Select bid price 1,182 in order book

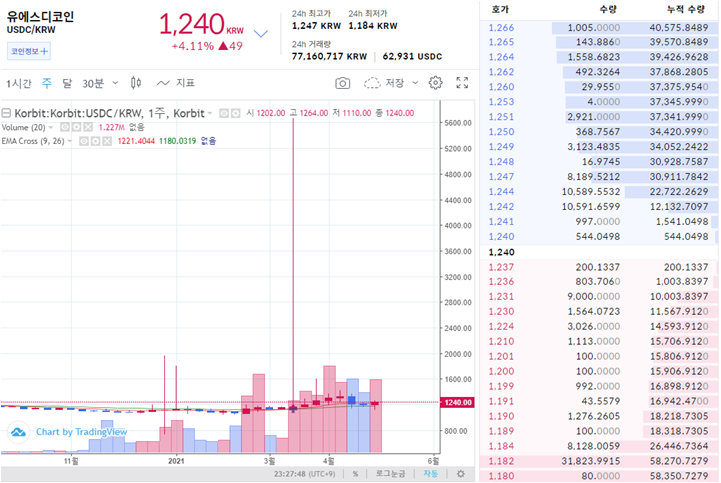(x=501, y=461)
